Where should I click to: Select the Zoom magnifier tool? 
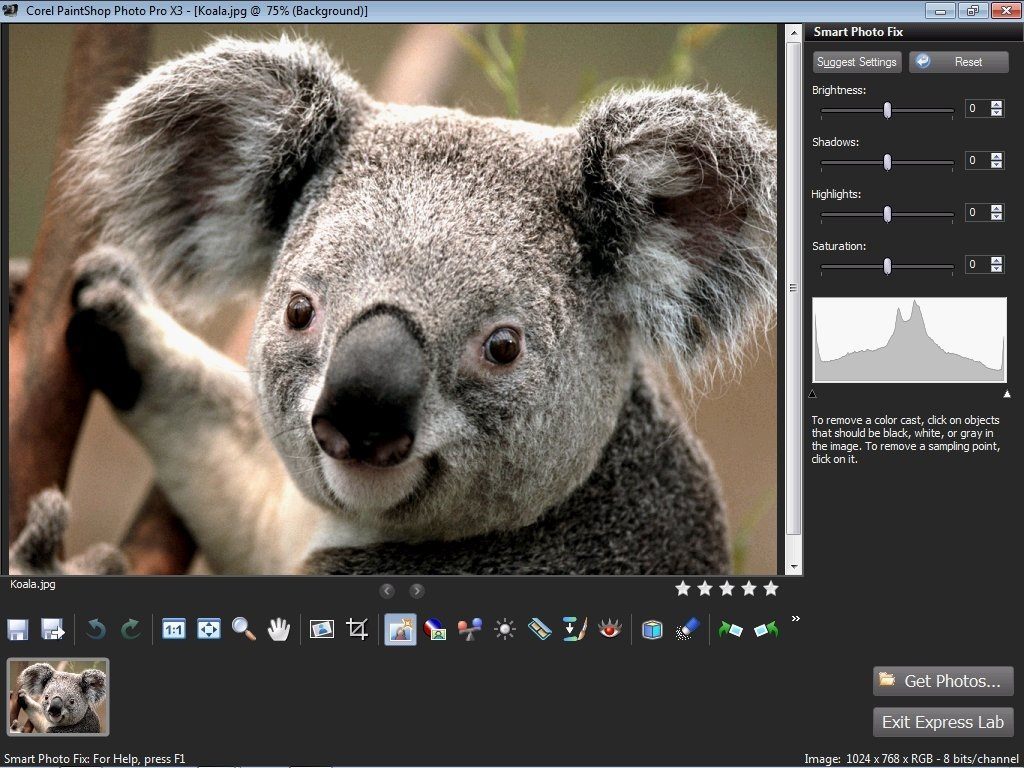click(243, 629)
